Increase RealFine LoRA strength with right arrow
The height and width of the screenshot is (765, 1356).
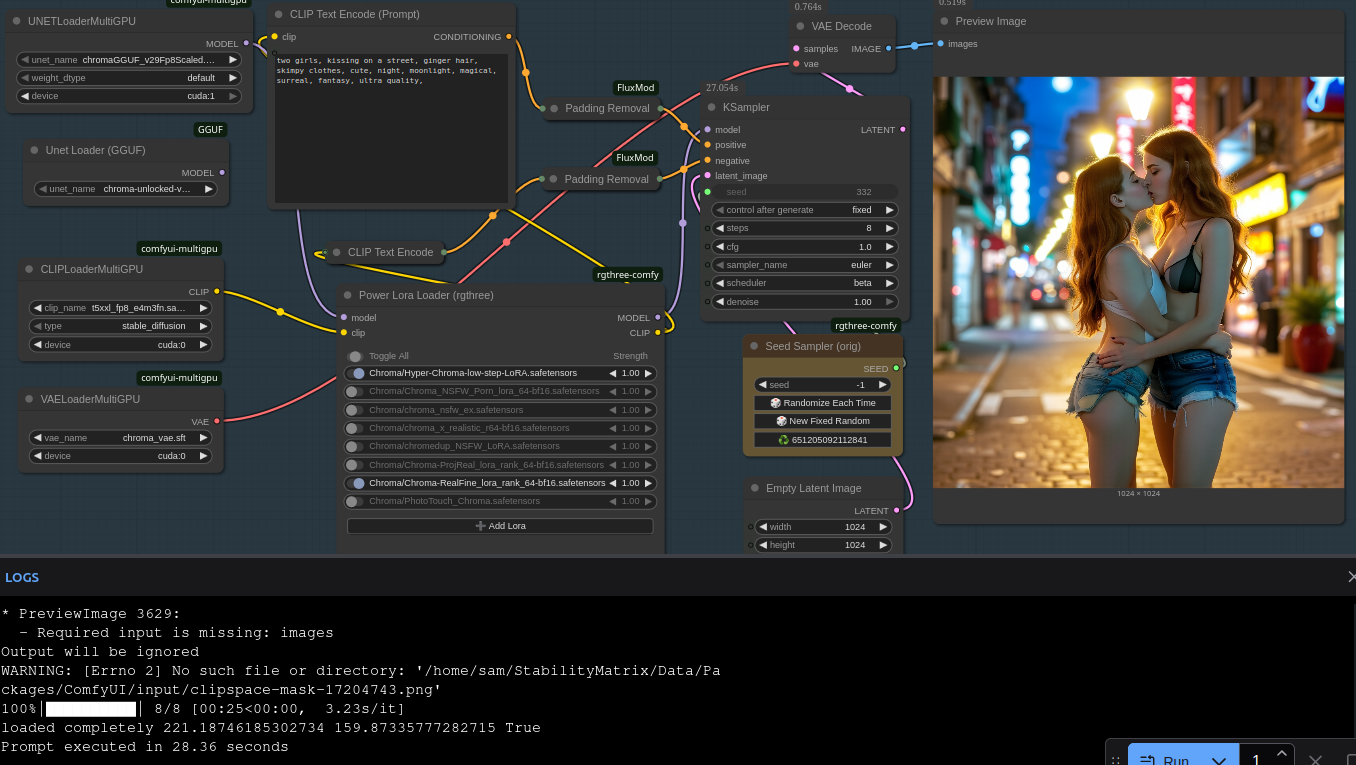point(648,483)
